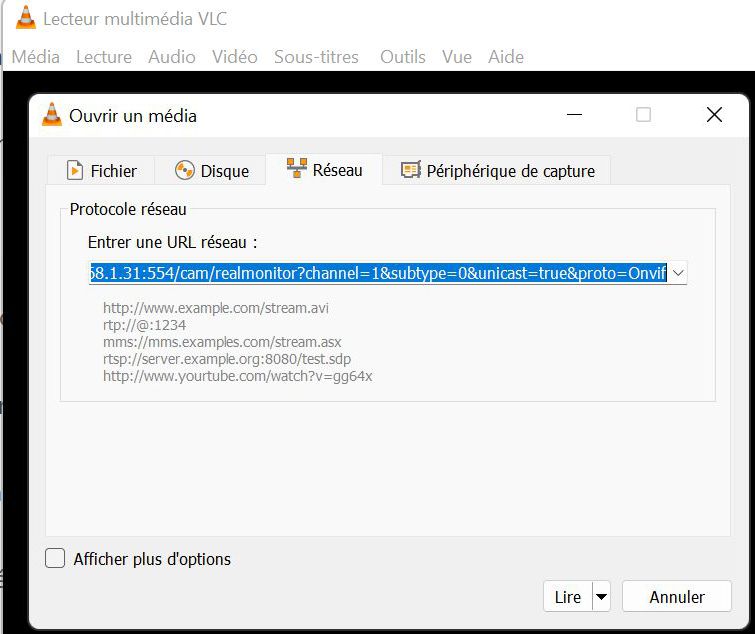Image resolution: width=755 pixels, height=634 pixels.
Task: Click the Annuler button
Action: 677,596
